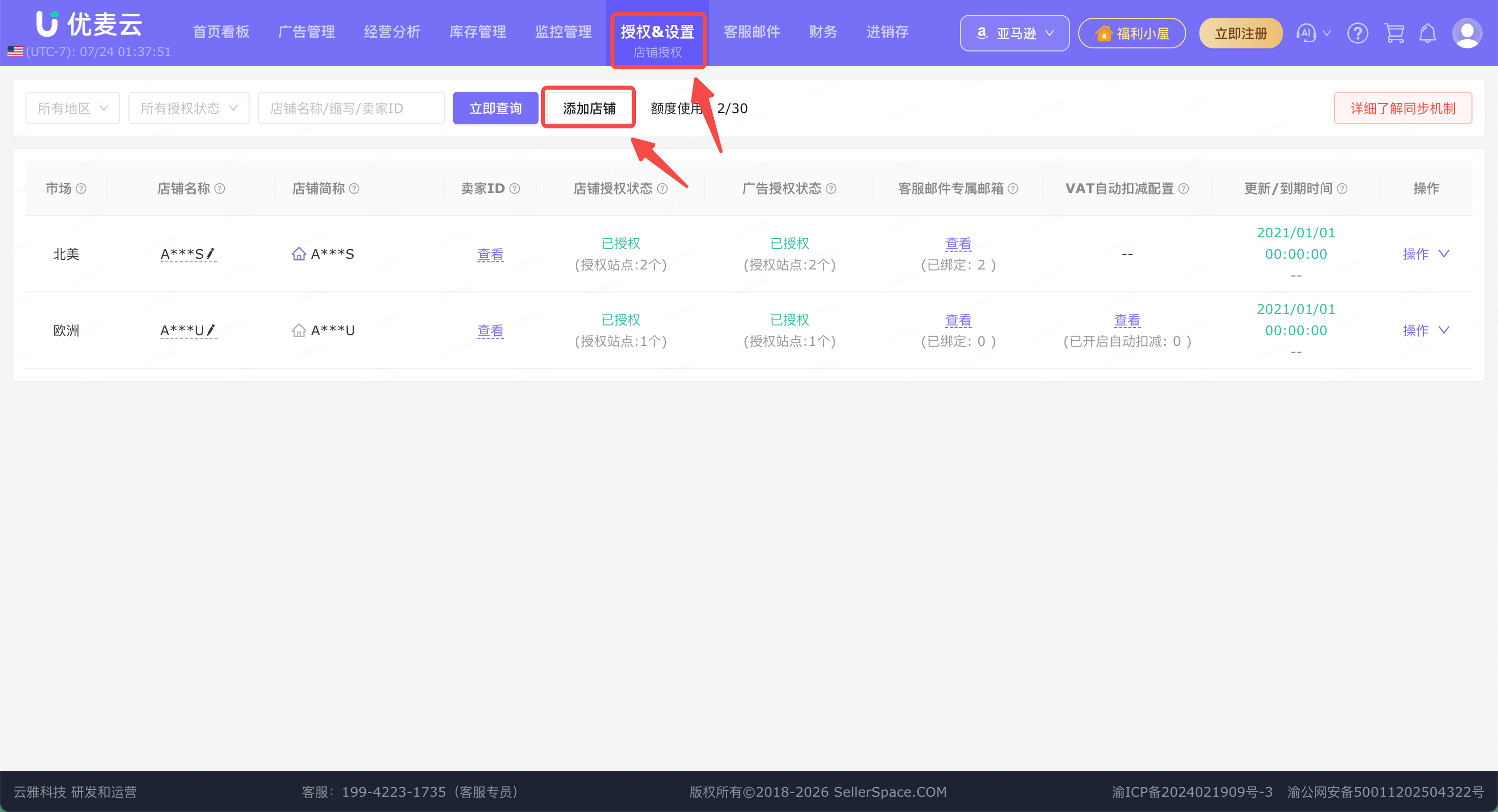View seller ID 查看 link for 北美 row

(490, 254)
